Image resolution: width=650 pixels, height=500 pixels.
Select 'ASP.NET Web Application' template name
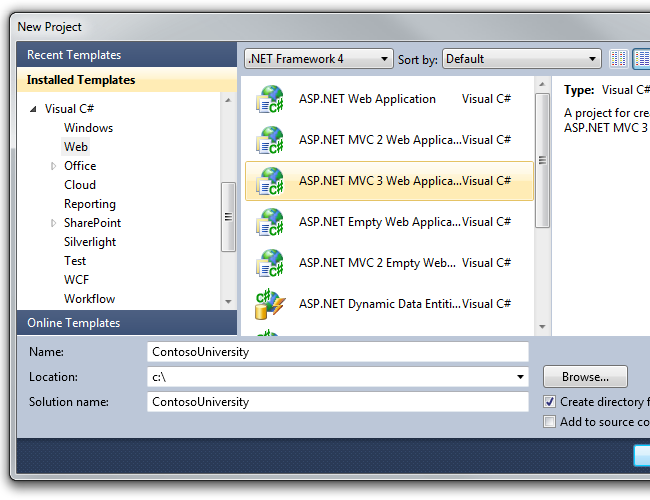[x=367, y=99]
